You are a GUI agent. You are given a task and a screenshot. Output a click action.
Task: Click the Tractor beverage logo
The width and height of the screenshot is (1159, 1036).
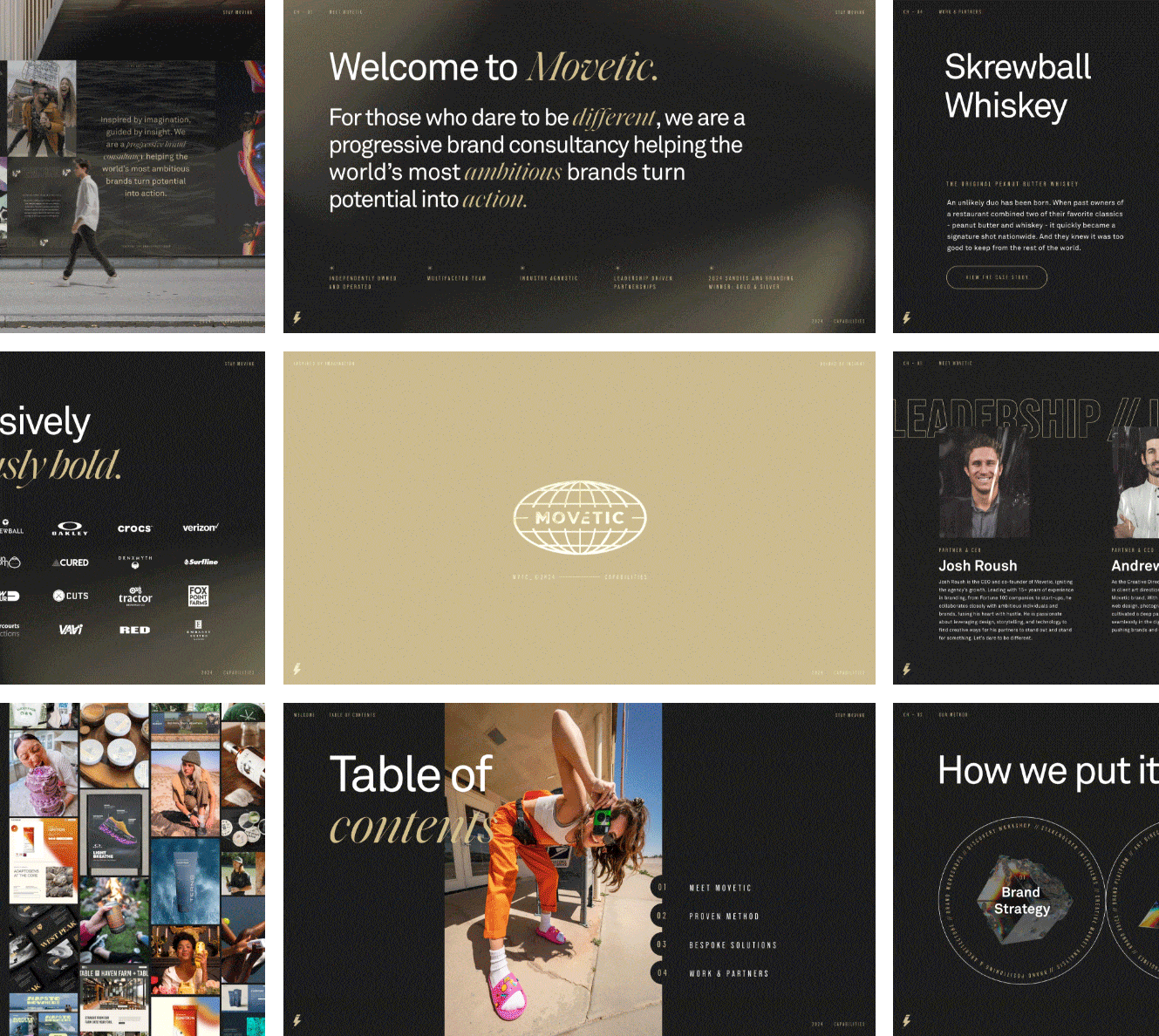[135, 596]
